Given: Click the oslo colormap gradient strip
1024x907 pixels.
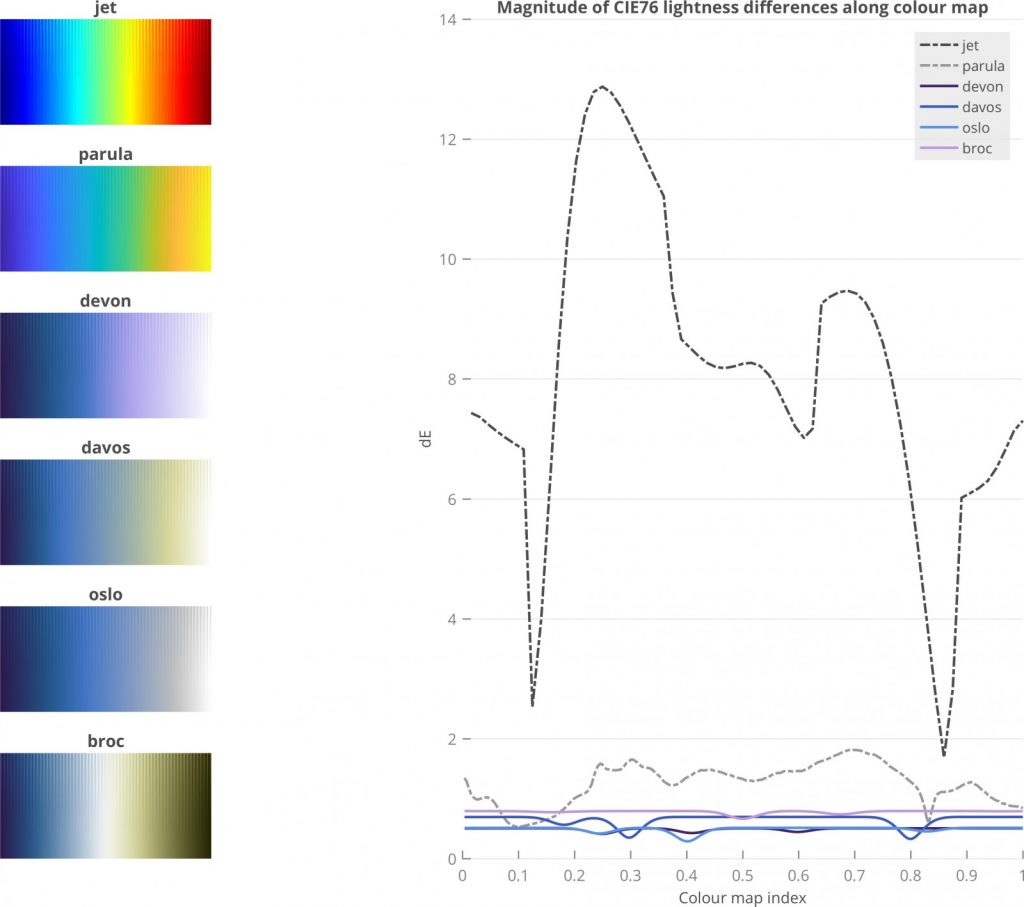Looking at the screenshot, I should tap(105, 657).
